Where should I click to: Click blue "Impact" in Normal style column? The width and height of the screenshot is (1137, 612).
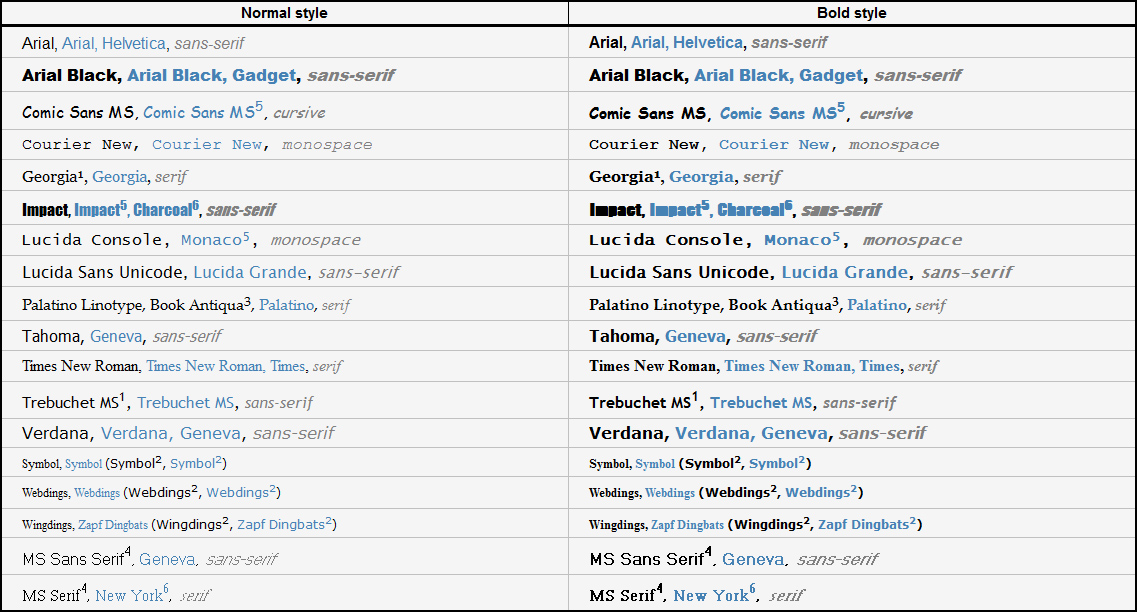coord(97,210)
